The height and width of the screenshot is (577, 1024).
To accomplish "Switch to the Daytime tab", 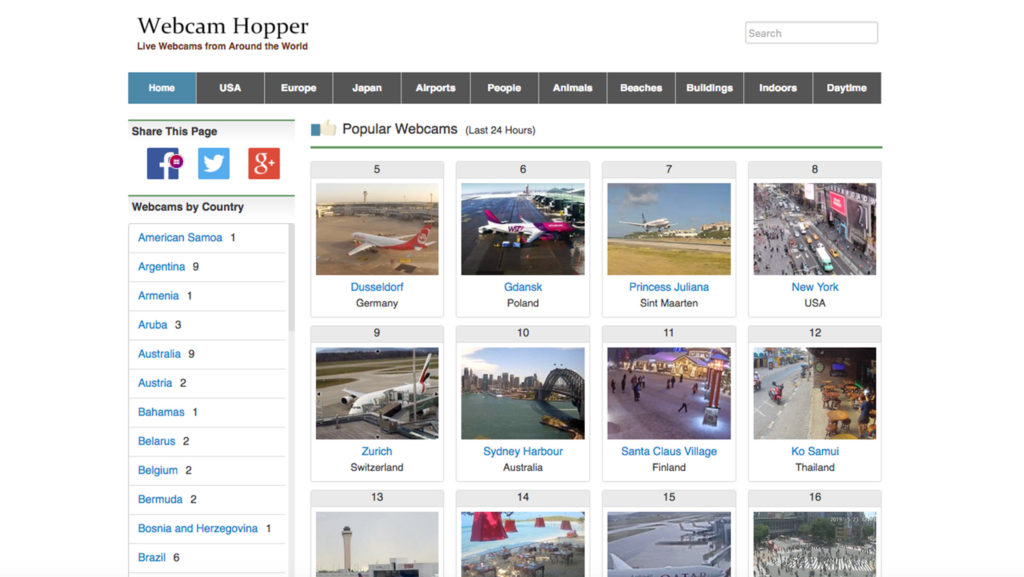I will 847,88.
